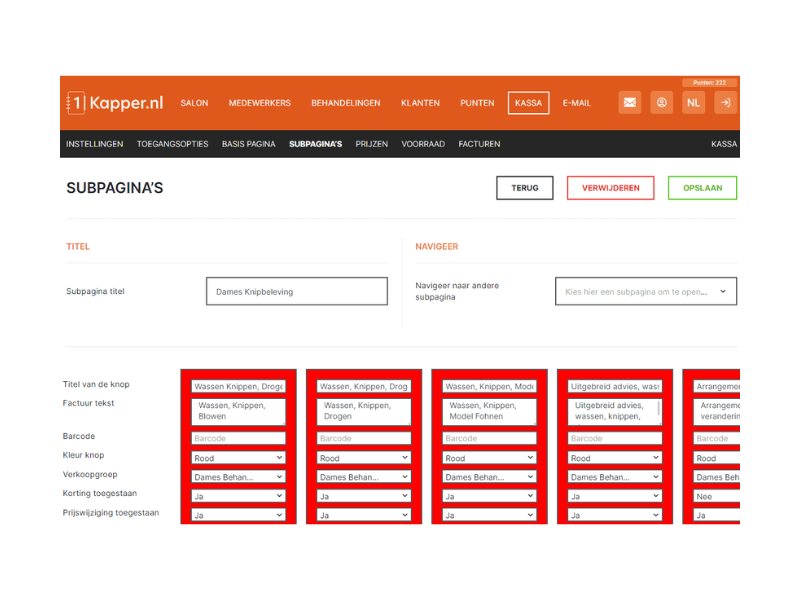The width and height of the screenshot is (800, 600).
Task: Open Prijswijziging toegestaan dropdown in first card
Action: [x=238, y=515]
